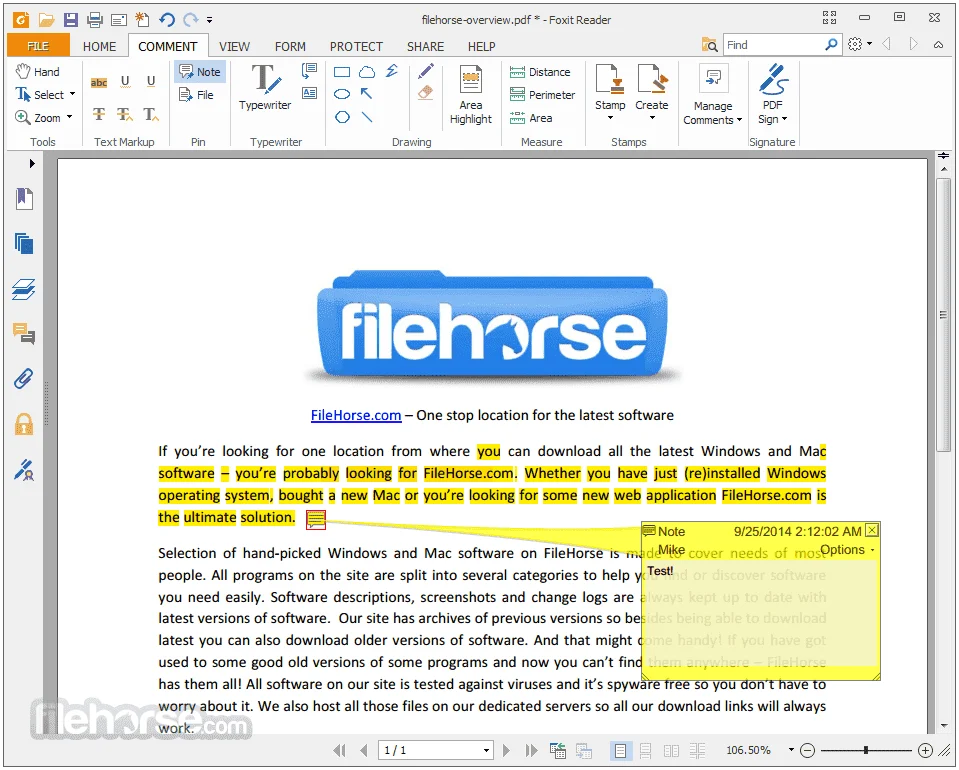The image size is (959, 770).
Task: Switch to the PROTECT tab
Action: point(356,46)
